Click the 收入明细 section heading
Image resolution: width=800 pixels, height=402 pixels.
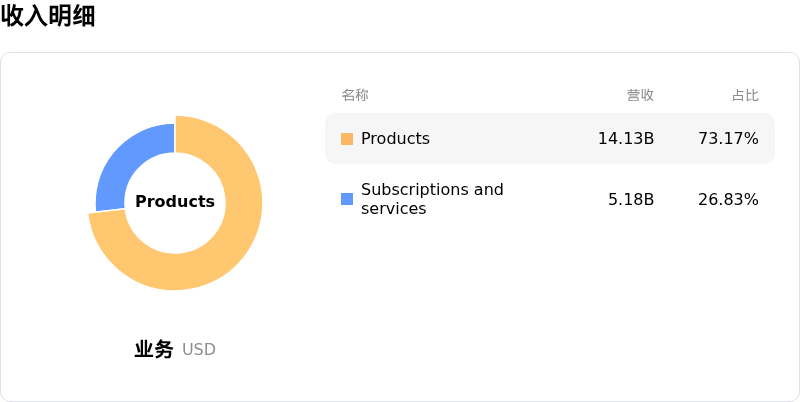(48, 16)
